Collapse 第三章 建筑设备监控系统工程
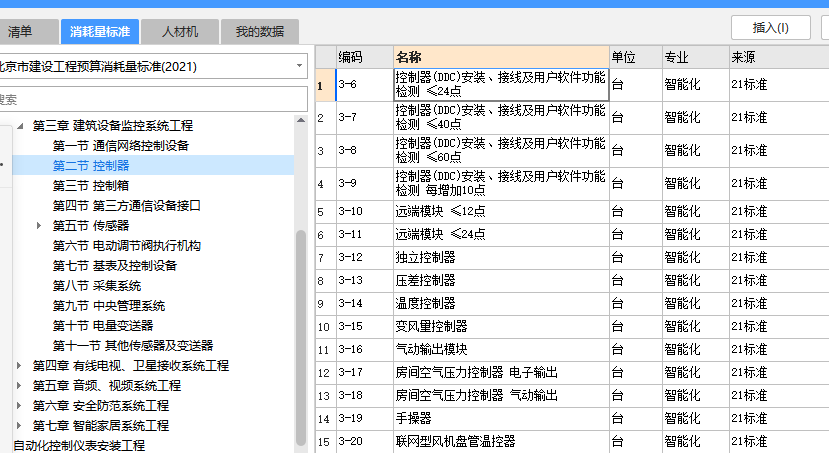829x453 pixels. pyautogui.click(x=20, y=126)
